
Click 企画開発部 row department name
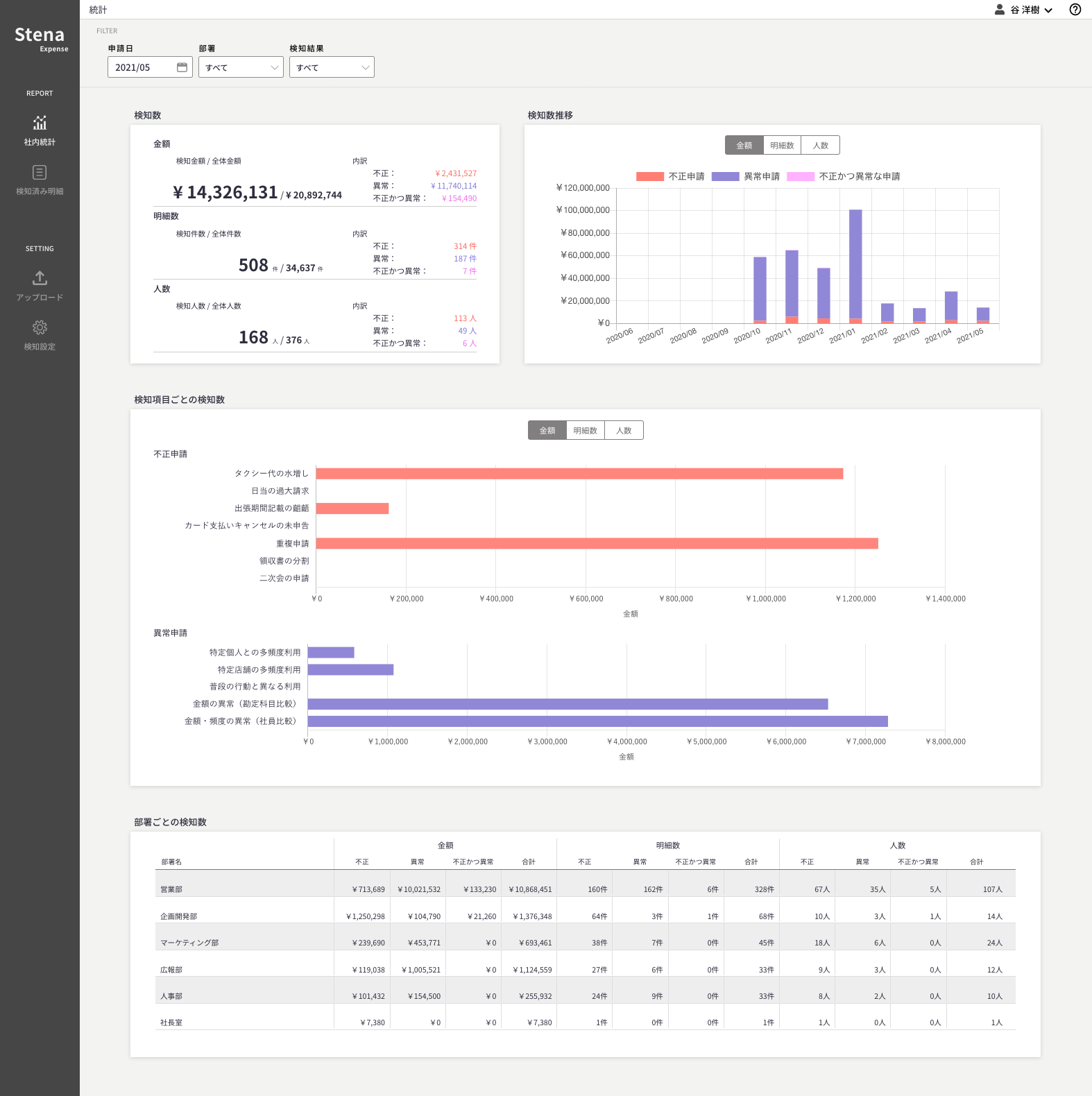(x=179, y=916)
